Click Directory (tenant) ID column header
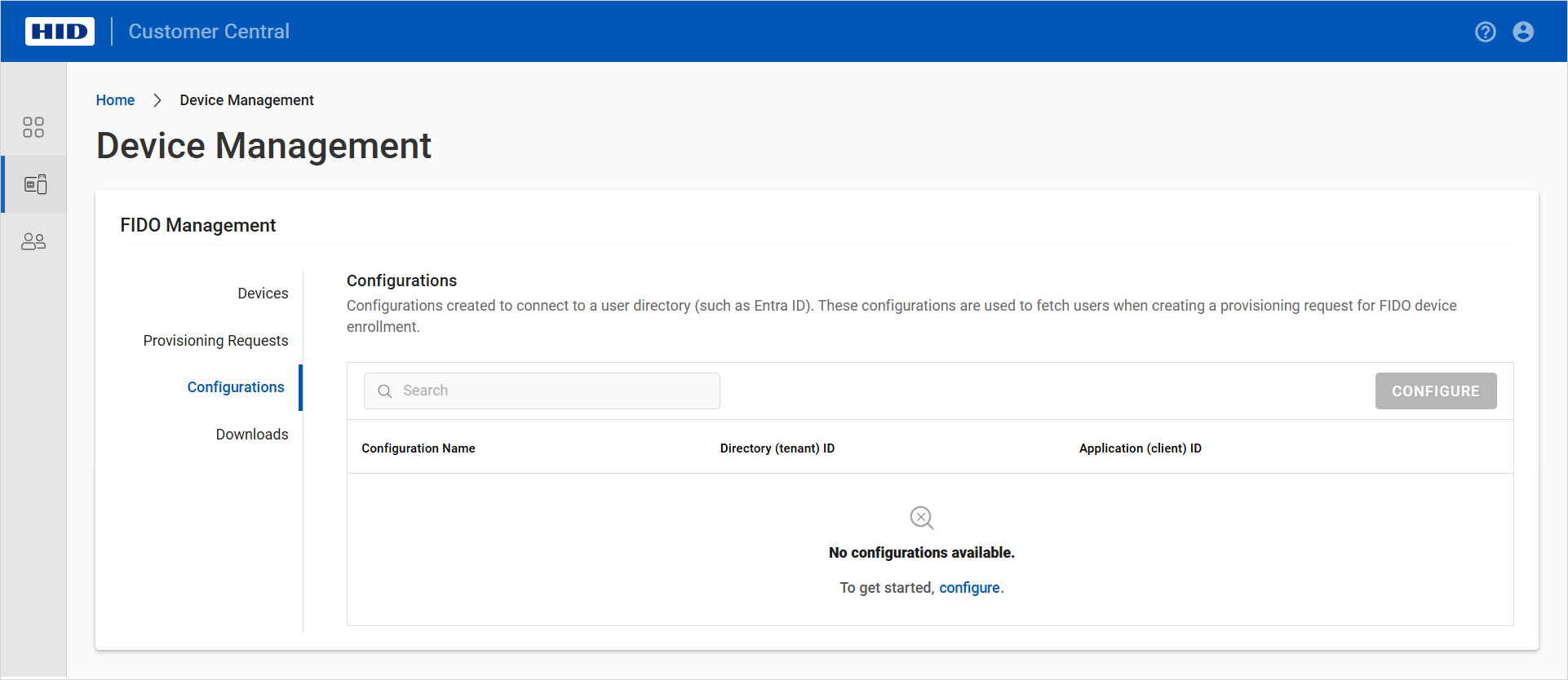The image size is (1568, 680). click(777, 448)
